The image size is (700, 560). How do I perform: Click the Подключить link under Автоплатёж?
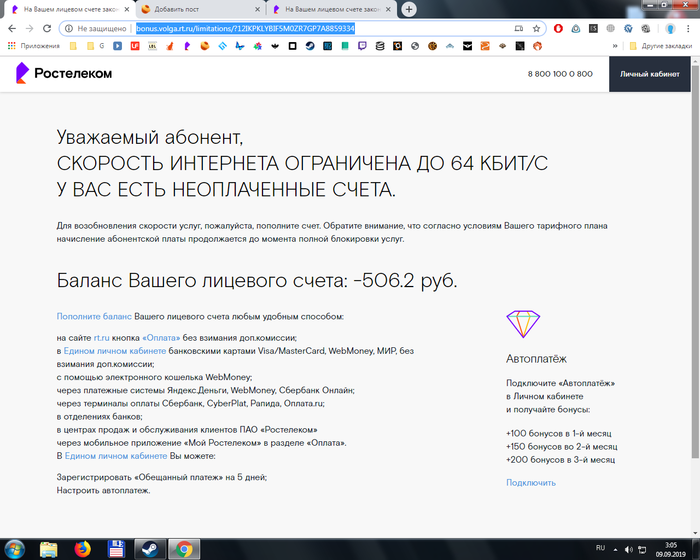531,483
